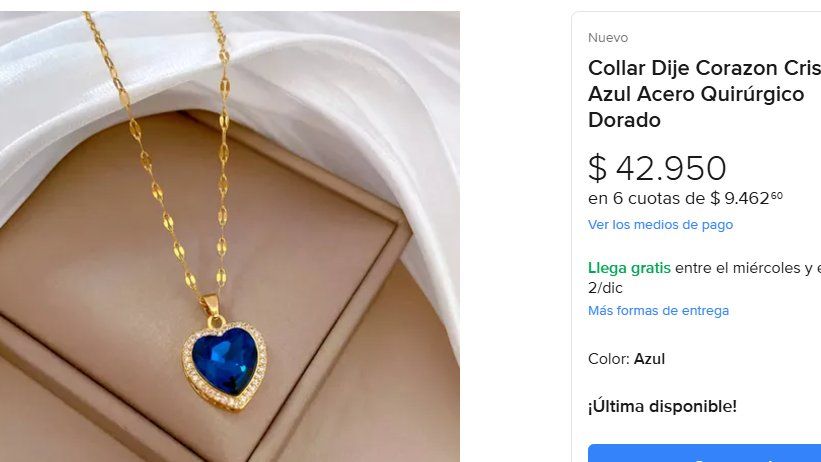This screenshot has width=821, height=462.
Task: Click 'Azul Acero Quirúrgico' in the title
Action: (x=696, y=94)
